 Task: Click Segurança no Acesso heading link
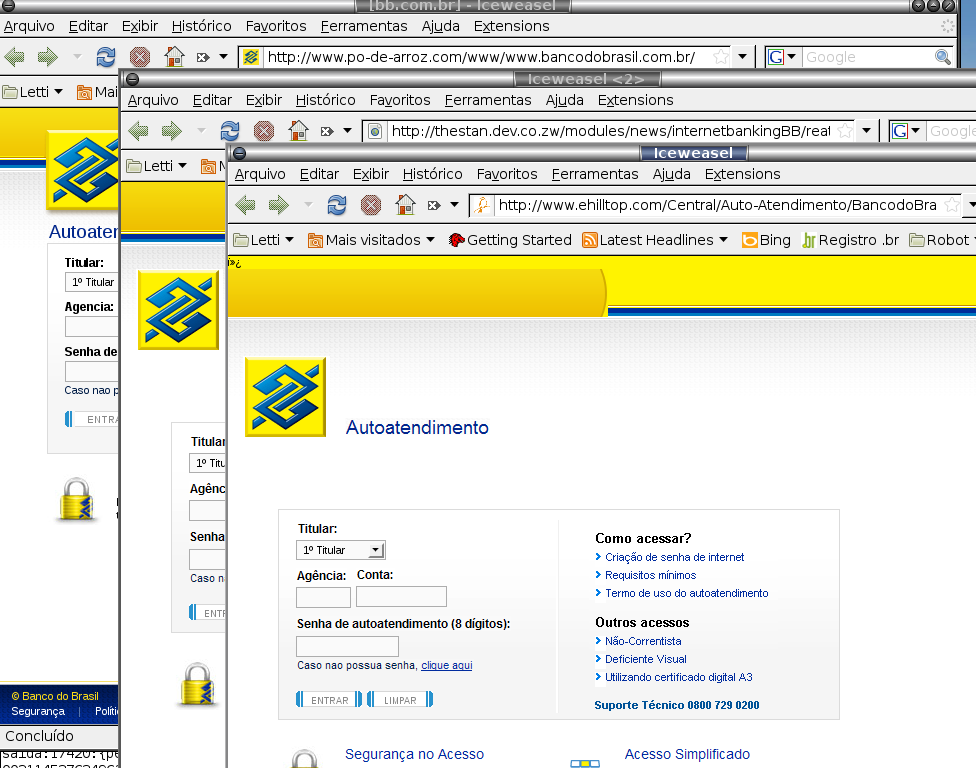(x=415, y=754)
